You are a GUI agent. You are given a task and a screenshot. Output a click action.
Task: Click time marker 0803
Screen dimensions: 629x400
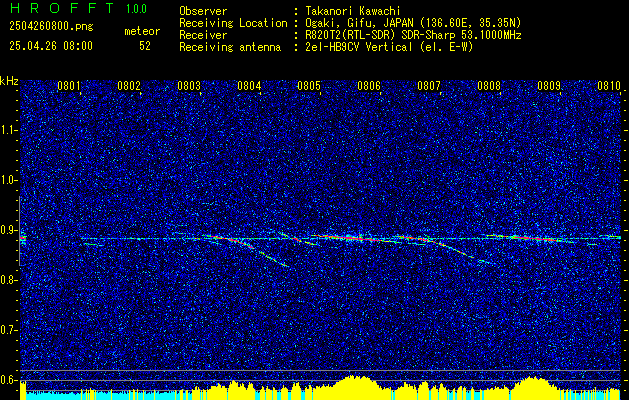pyautogui.click(x=188, y=86)
